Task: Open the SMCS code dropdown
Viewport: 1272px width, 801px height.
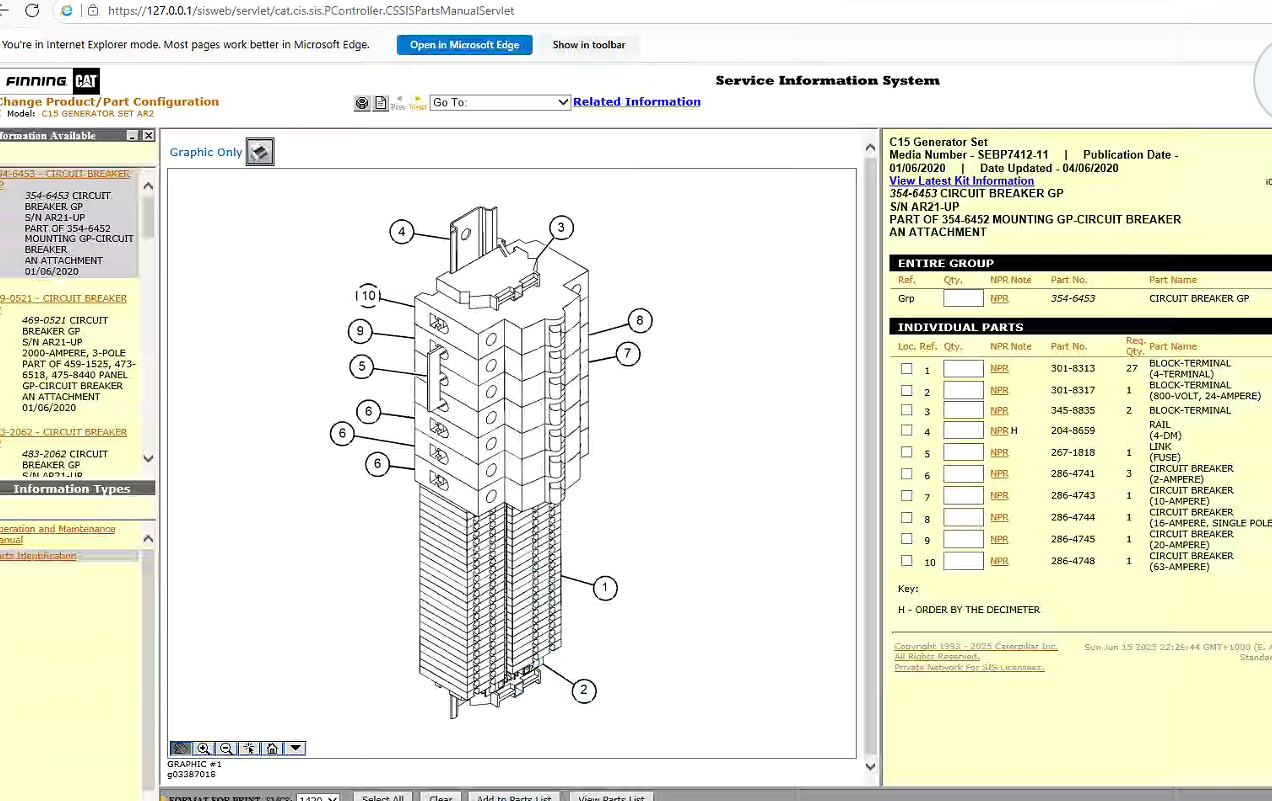Action: (318, 799)
